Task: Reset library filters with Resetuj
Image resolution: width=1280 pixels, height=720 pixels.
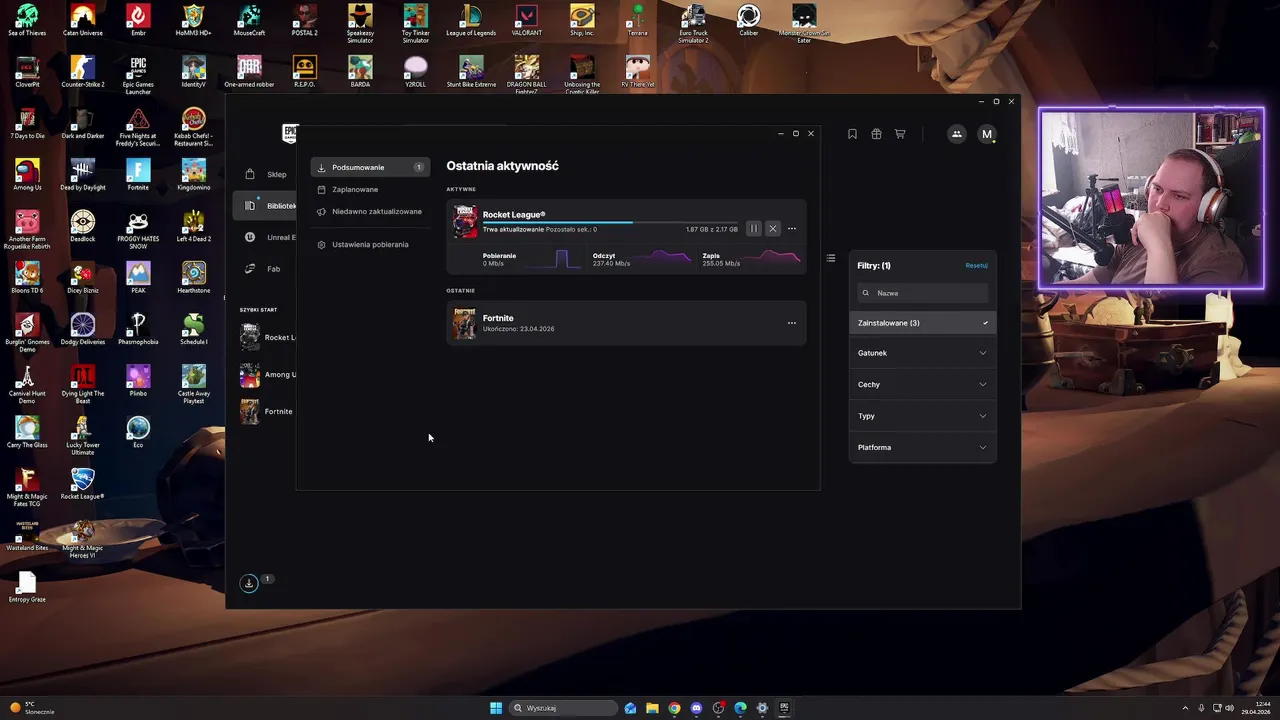Action: tap(976, 266)
